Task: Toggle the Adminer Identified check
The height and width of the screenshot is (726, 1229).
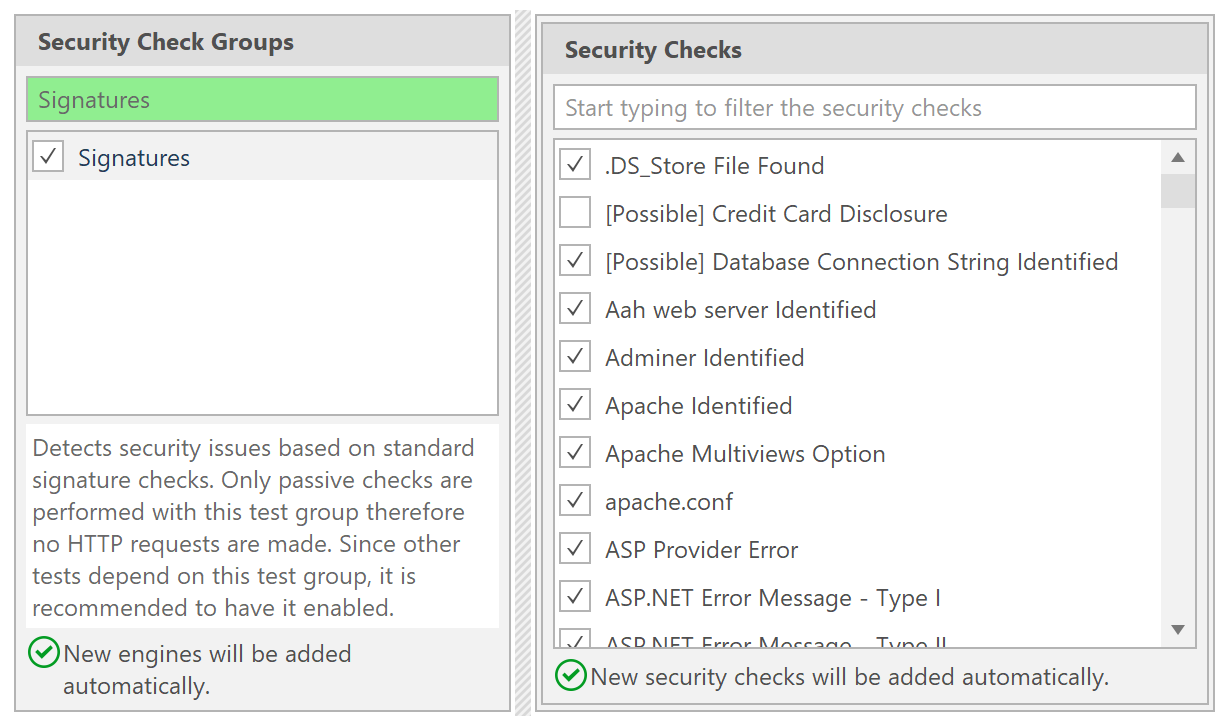Action: point(575,356)
